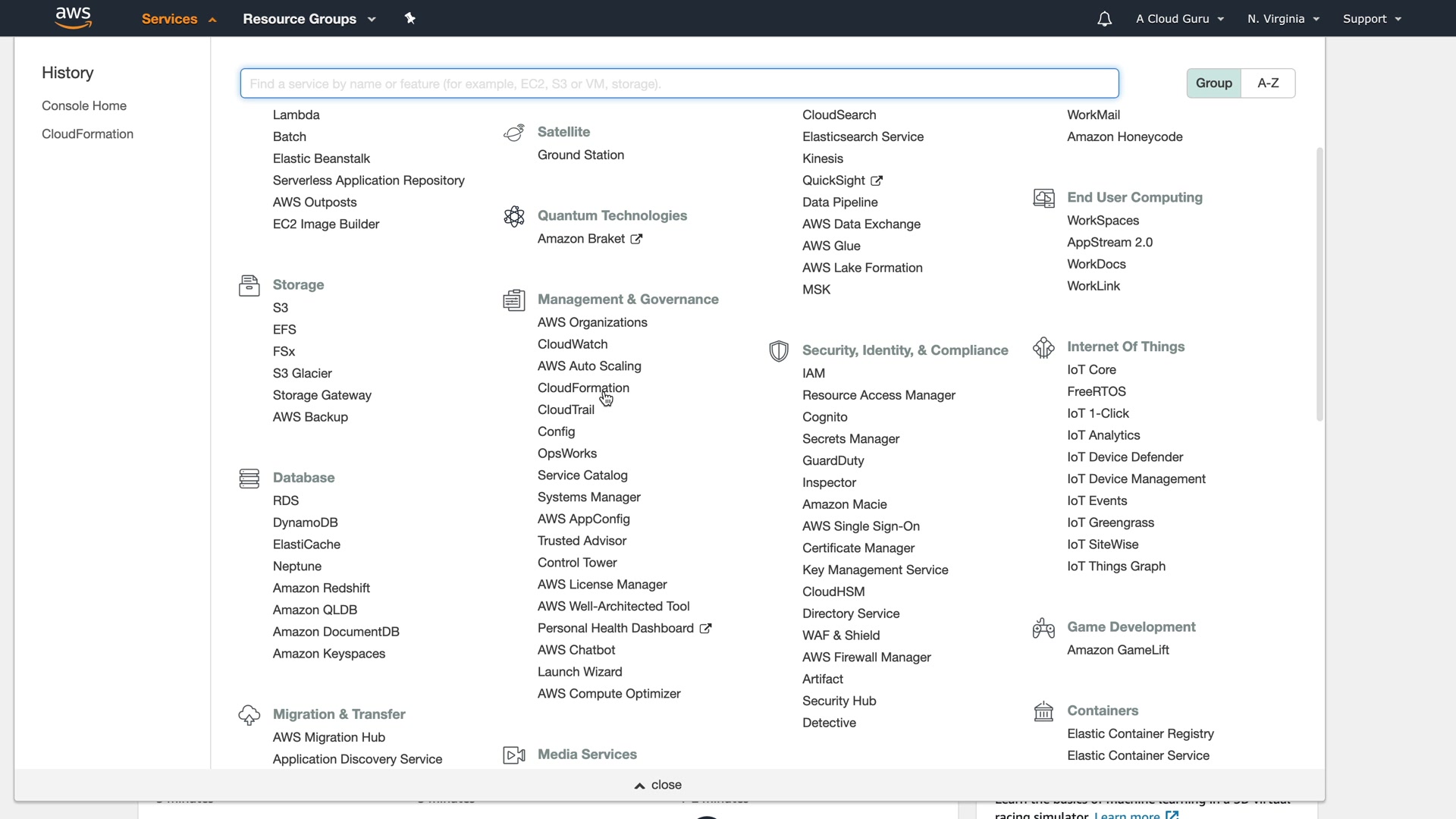Viewport: 1456px width, 819px height.
Task: Click the close bar at the bottom
Action: point(658,785)
